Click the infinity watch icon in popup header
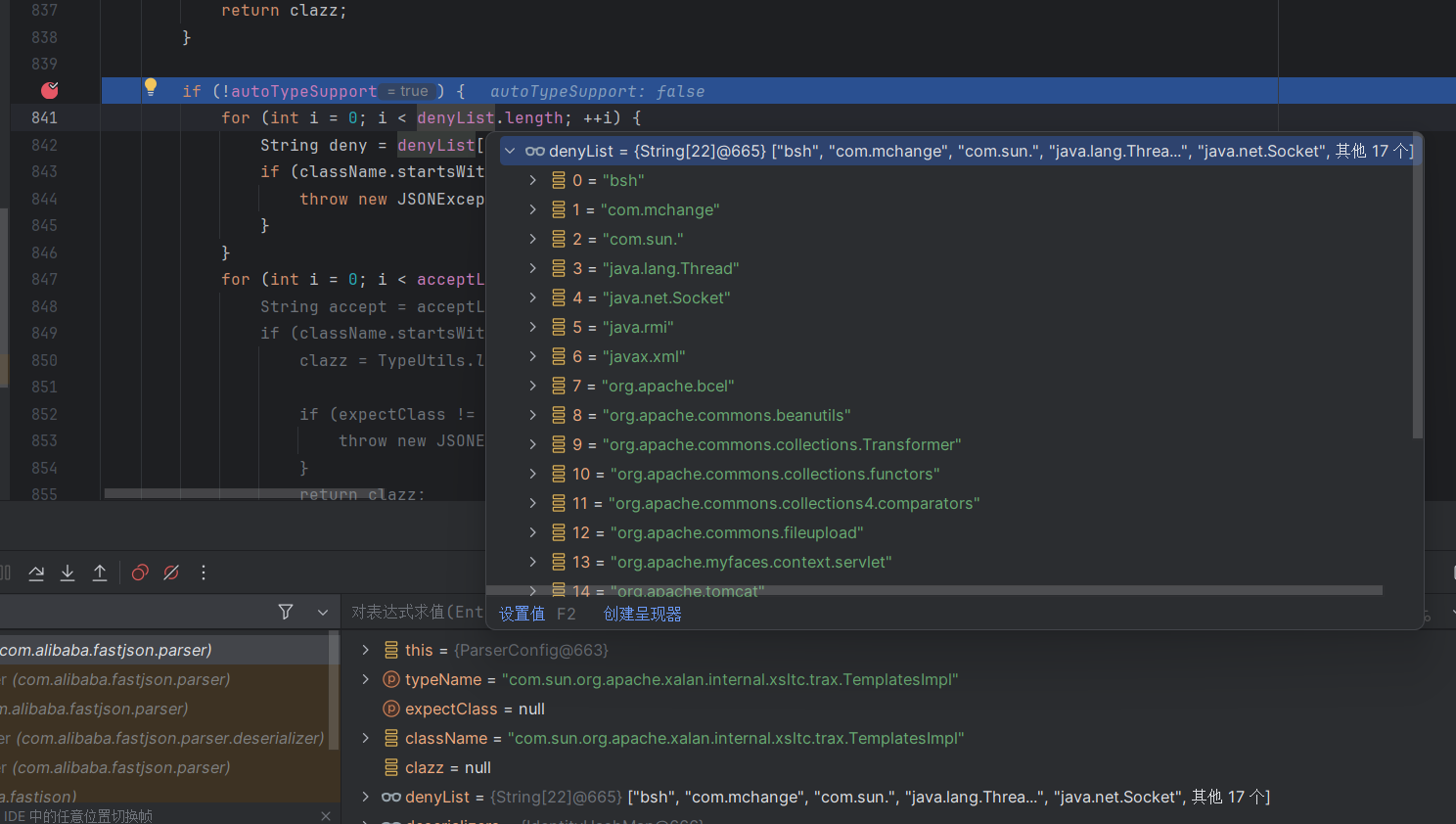The image size is (1456, 824). 535,151
